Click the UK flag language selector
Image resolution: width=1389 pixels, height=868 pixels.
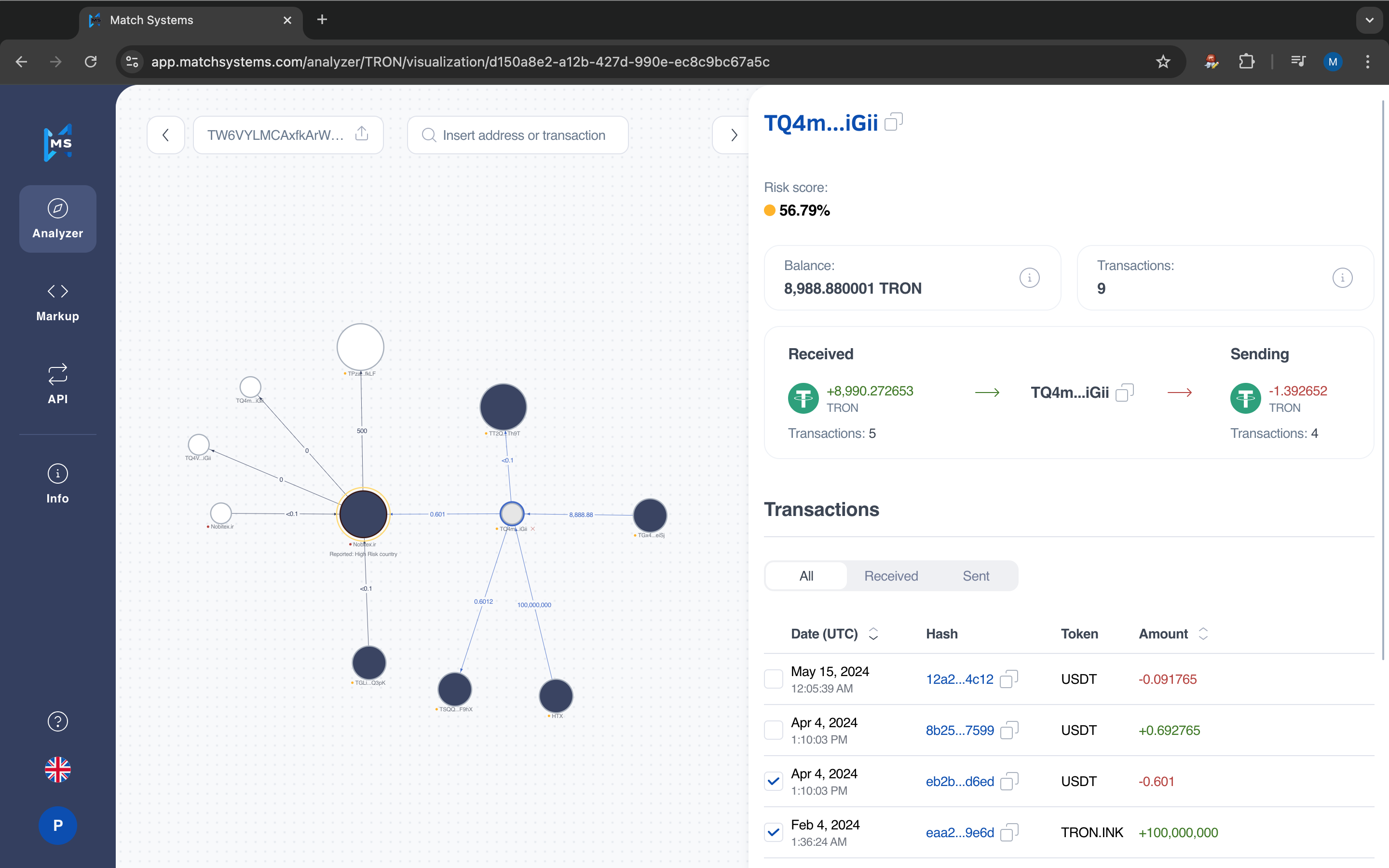[57, 769]
